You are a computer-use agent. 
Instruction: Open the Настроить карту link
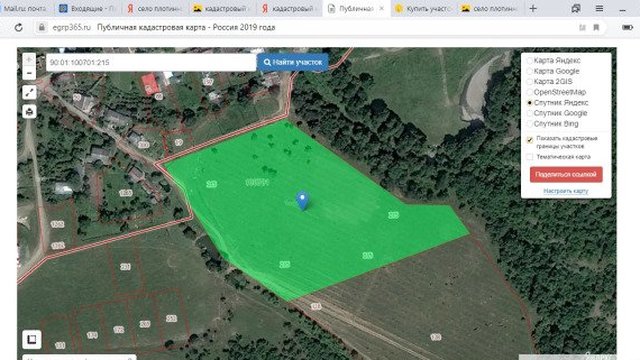point(566,191)
